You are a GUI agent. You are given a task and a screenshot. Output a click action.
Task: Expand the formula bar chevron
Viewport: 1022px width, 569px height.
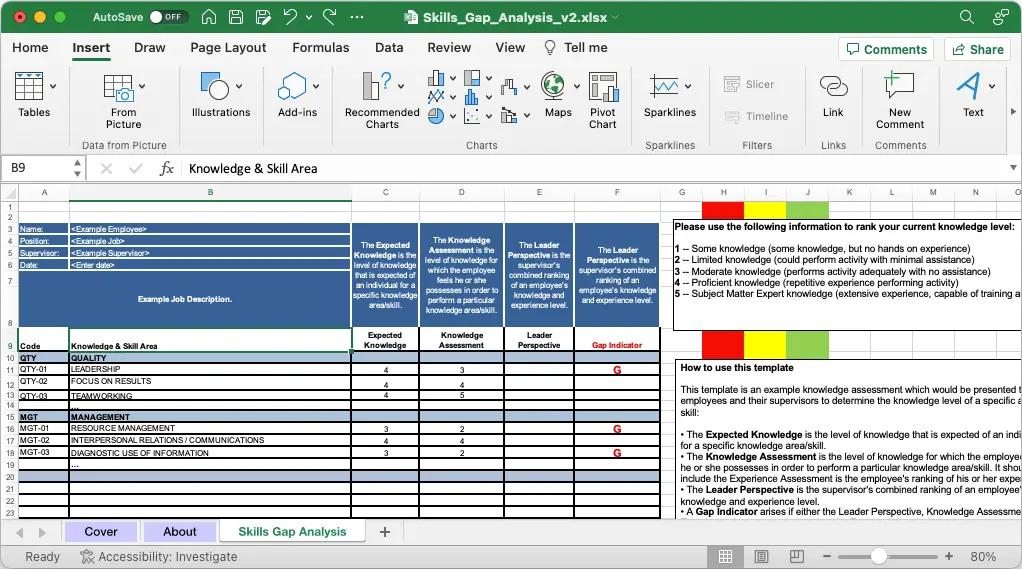click(1013, 168)
